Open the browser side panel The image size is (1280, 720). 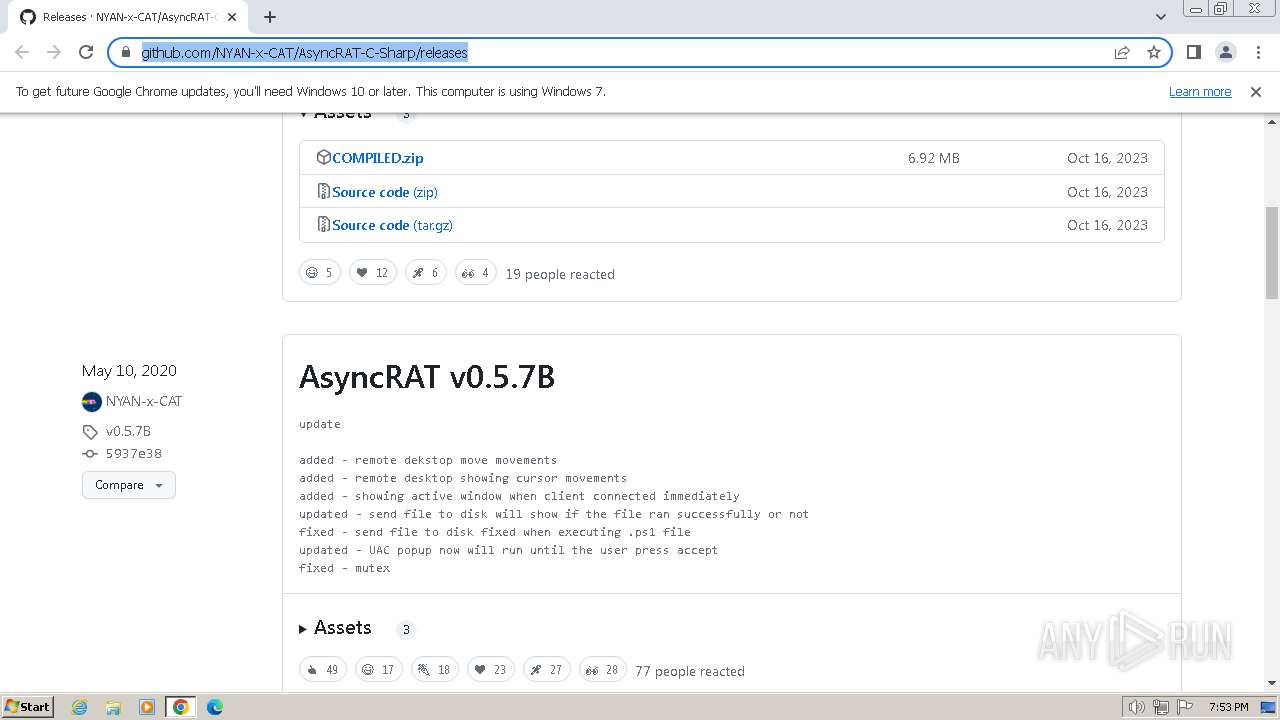pos(1194,52)
